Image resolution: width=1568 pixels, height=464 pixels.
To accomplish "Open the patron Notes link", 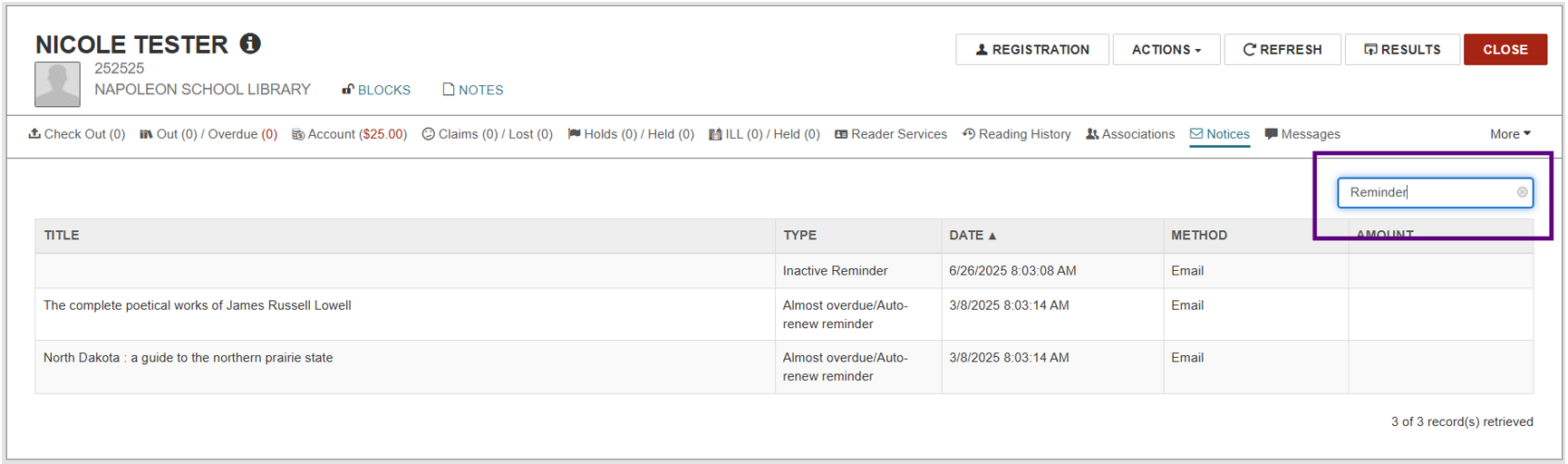I will pos(472,90).
